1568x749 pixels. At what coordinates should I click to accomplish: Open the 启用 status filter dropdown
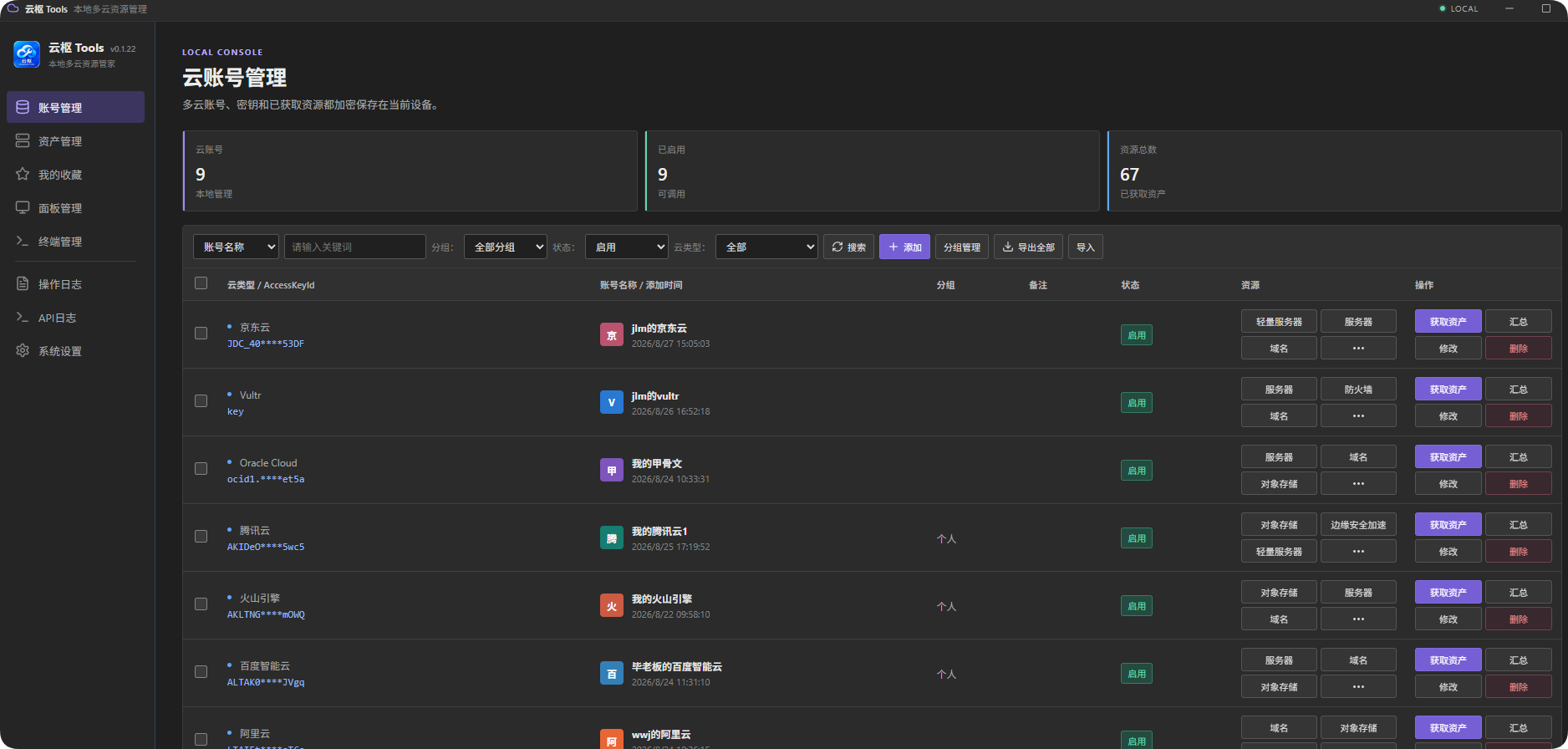pyautogui.click(x=627, y=247)
